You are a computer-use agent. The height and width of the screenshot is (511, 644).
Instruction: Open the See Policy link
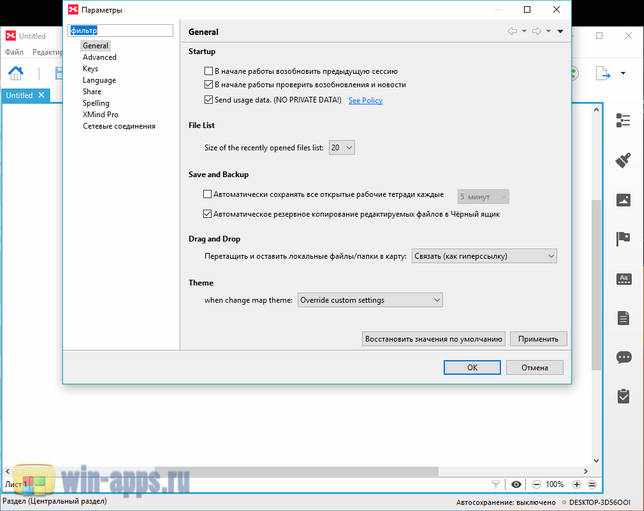point(366,100)
